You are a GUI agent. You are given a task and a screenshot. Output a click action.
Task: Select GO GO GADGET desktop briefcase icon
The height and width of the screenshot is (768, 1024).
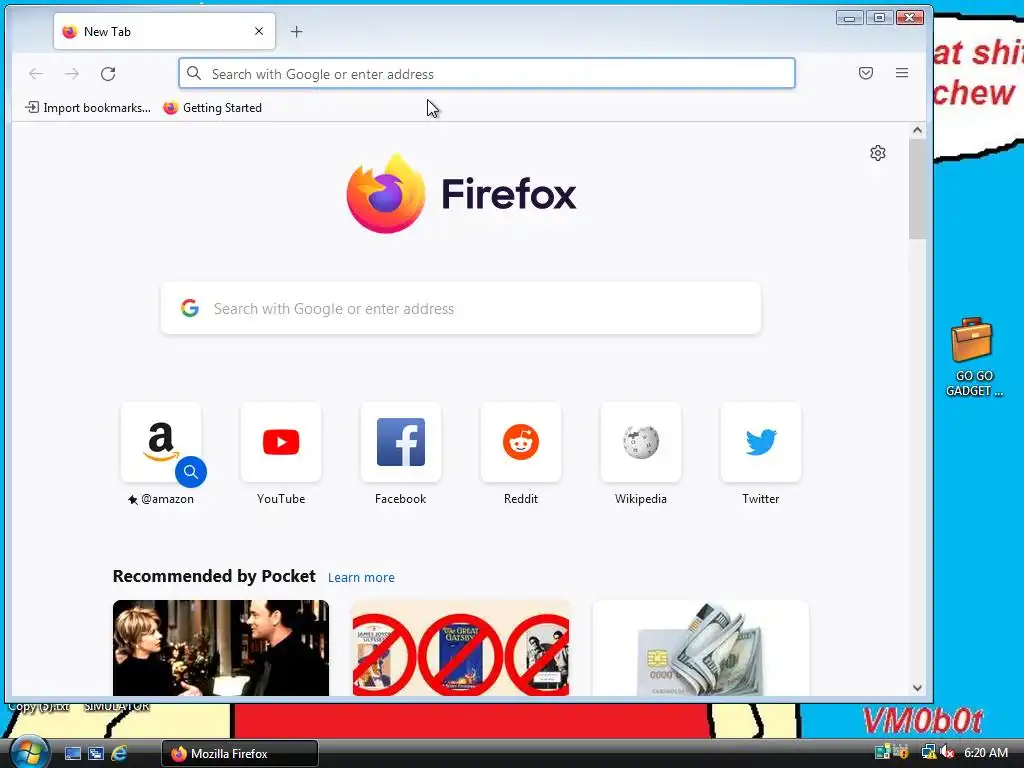[x=973, y=357]
